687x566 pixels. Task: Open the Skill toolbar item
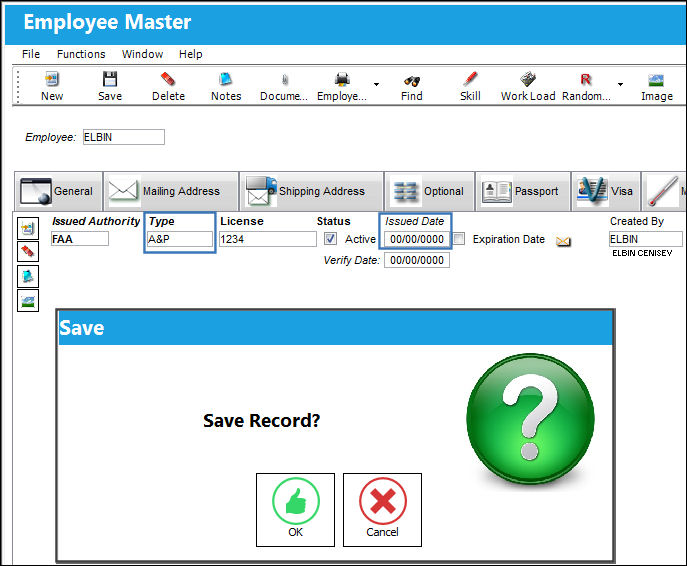470,86
